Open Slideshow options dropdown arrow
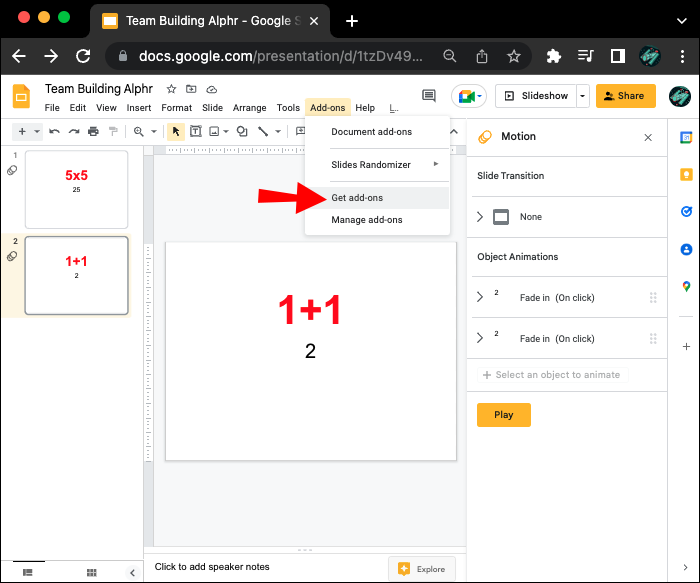This screenshot has height=583, width=700. 582,96
